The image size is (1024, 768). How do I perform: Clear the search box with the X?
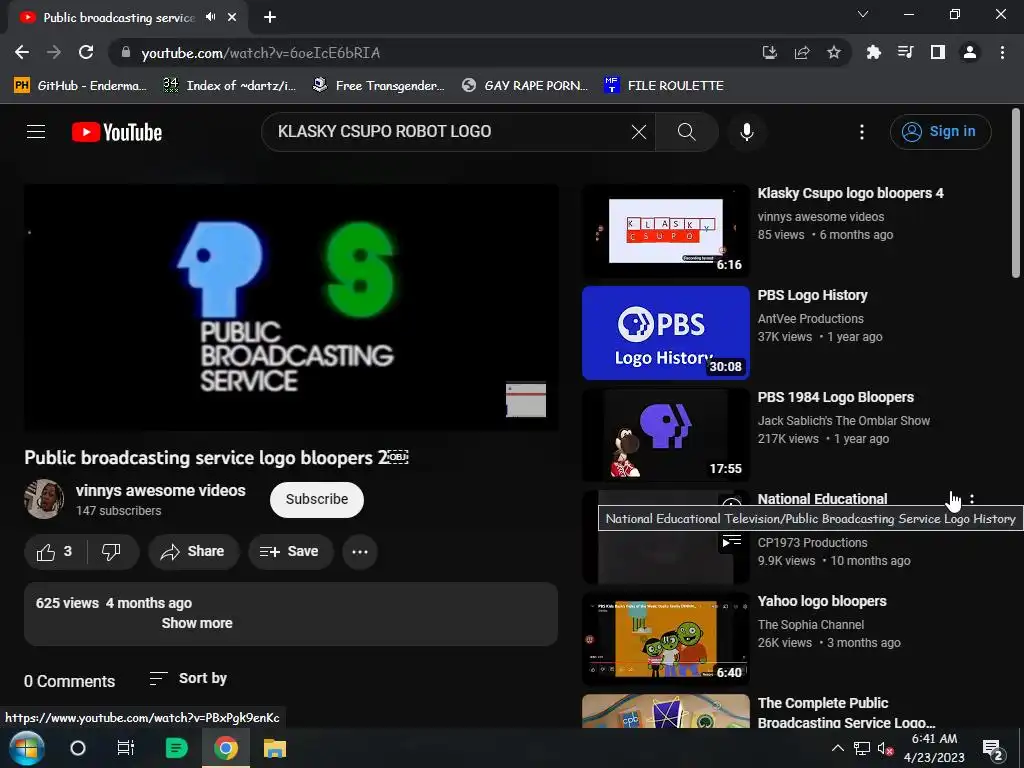tap(639, 132)
